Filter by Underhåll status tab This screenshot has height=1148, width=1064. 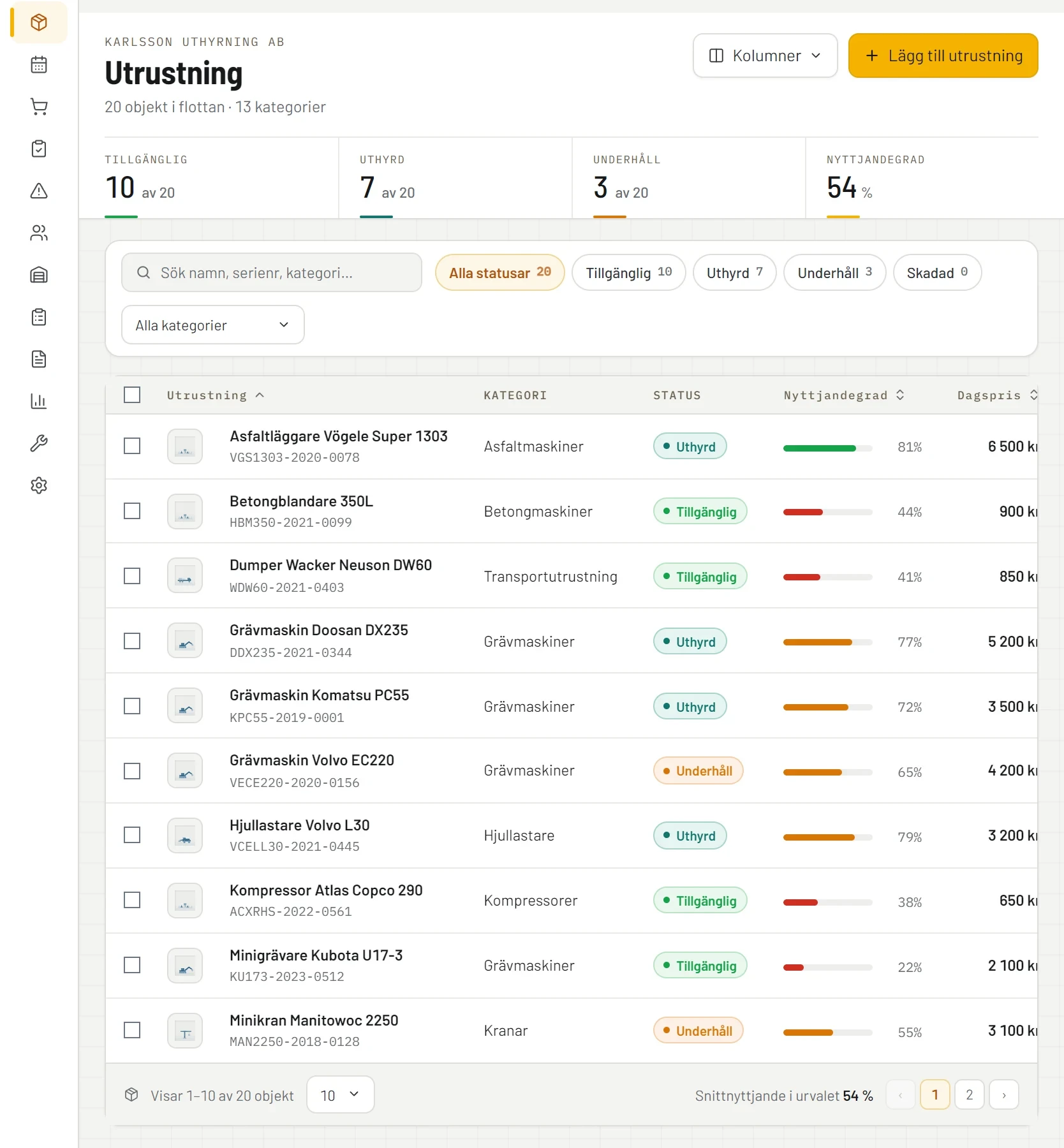point(834,273)
